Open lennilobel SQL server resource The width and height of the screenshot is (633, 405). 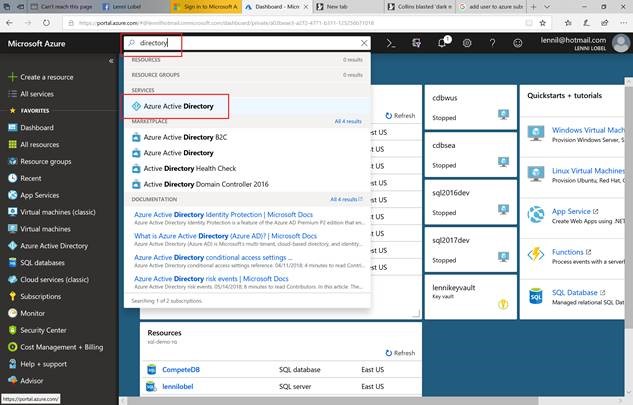point(178,386)
